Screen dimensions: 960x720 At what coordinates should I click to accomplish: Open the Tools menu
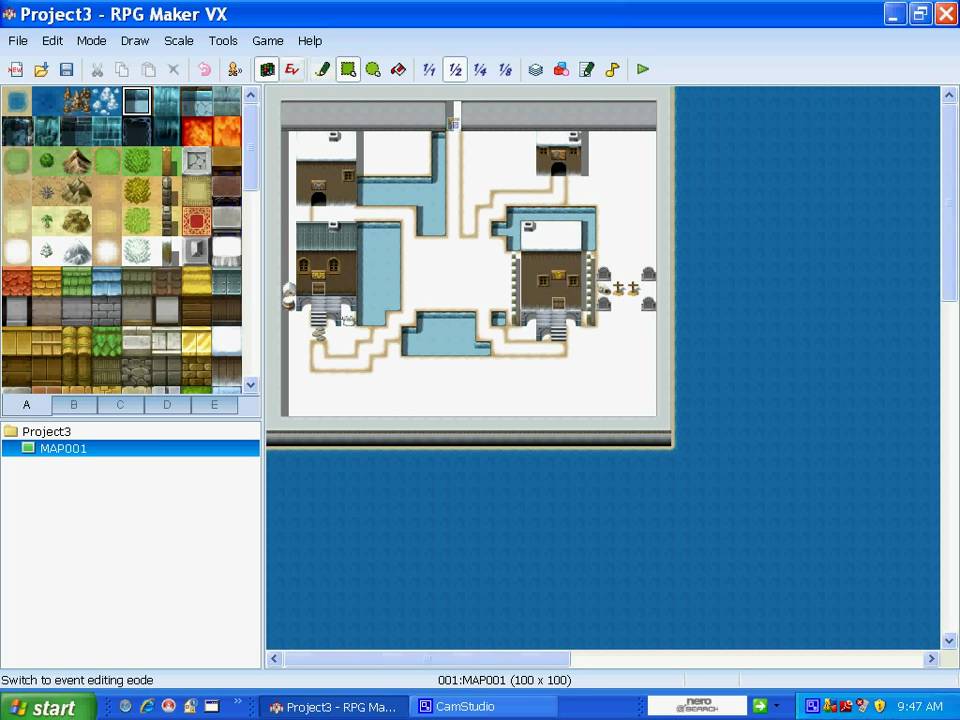coord(223,41)
